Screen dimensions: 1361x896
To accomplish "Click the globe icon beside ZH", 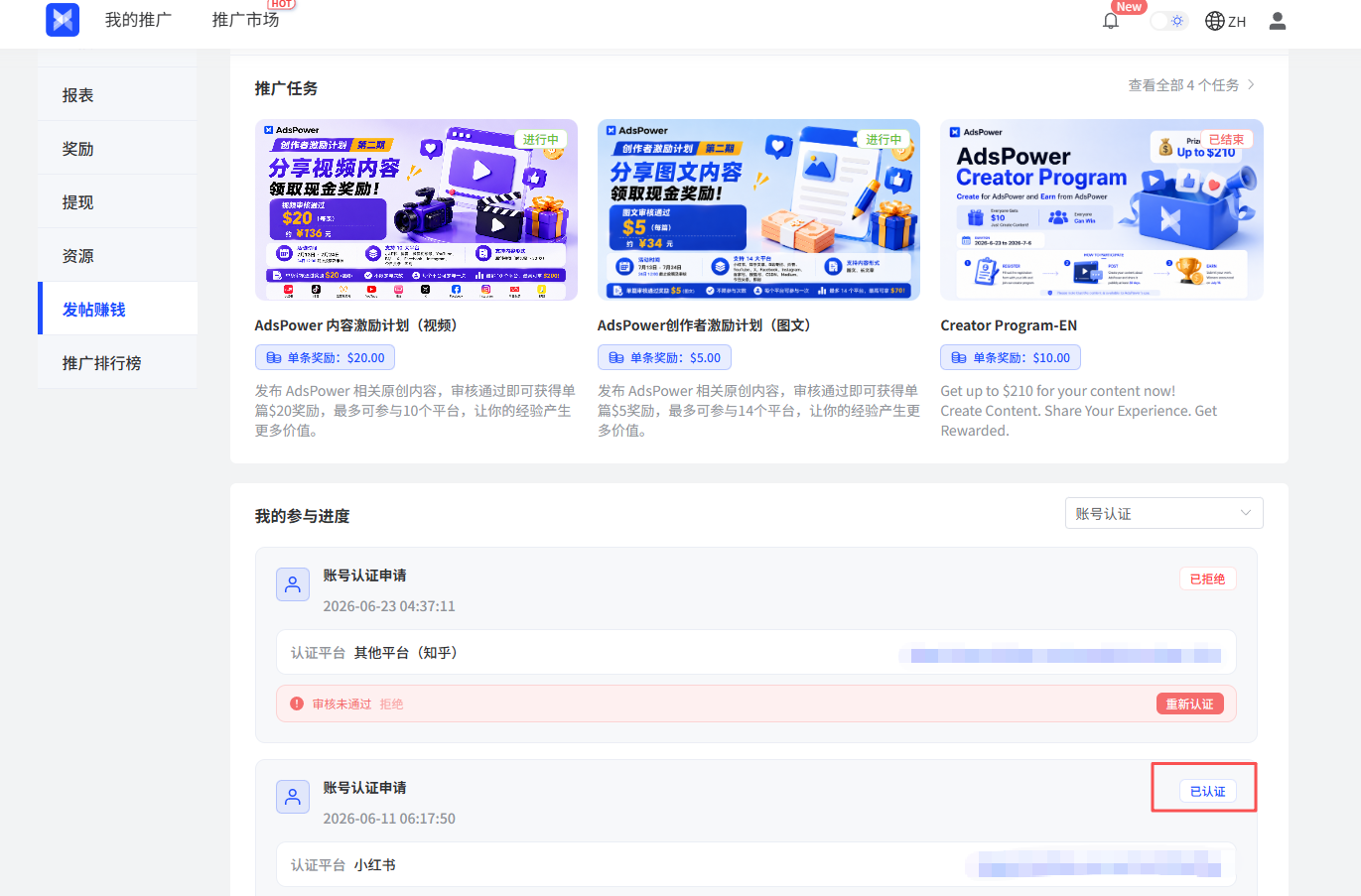I will (1214, 21).
